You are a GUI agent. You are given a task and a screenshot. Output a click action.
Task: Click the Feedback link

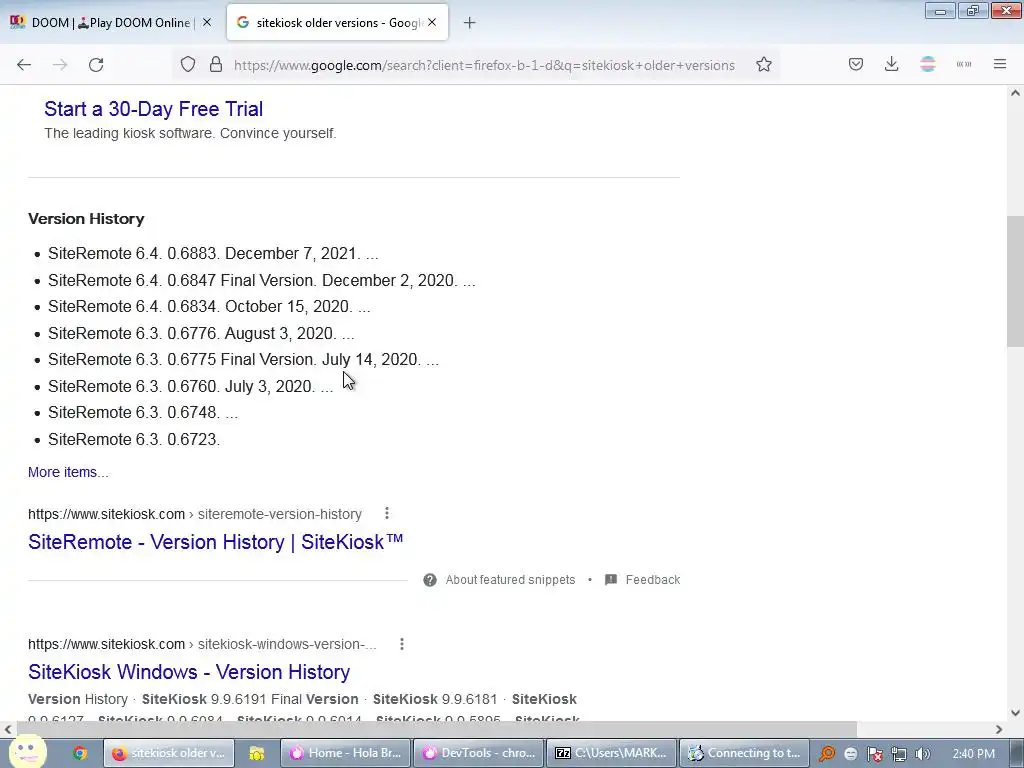point(652,580)
